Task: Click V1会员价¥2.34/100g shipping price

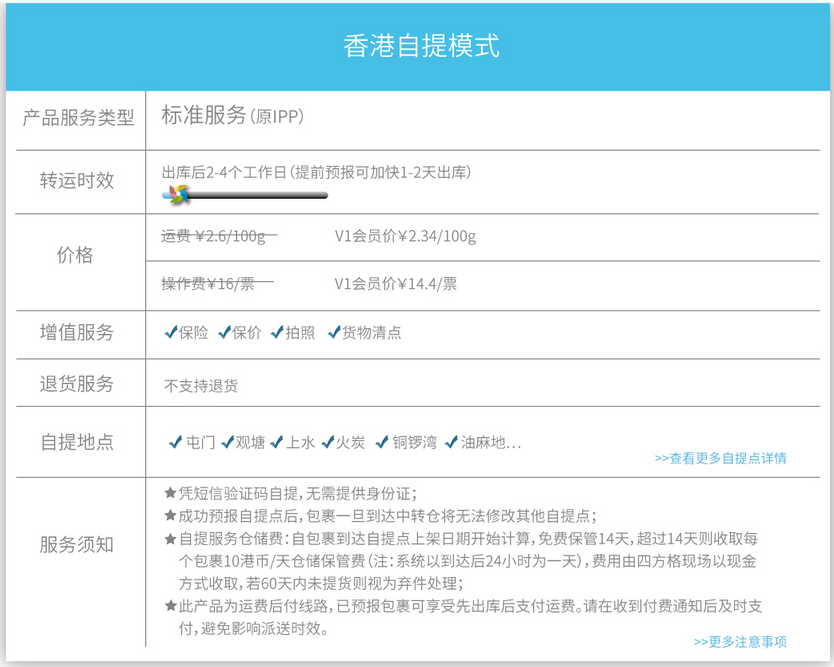Action: pos(405,237)
